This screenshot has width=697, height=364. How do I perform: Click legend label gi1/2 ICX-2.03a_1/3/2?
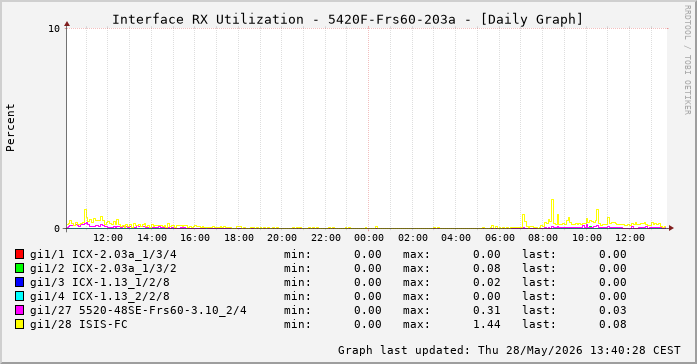(103, 268)
